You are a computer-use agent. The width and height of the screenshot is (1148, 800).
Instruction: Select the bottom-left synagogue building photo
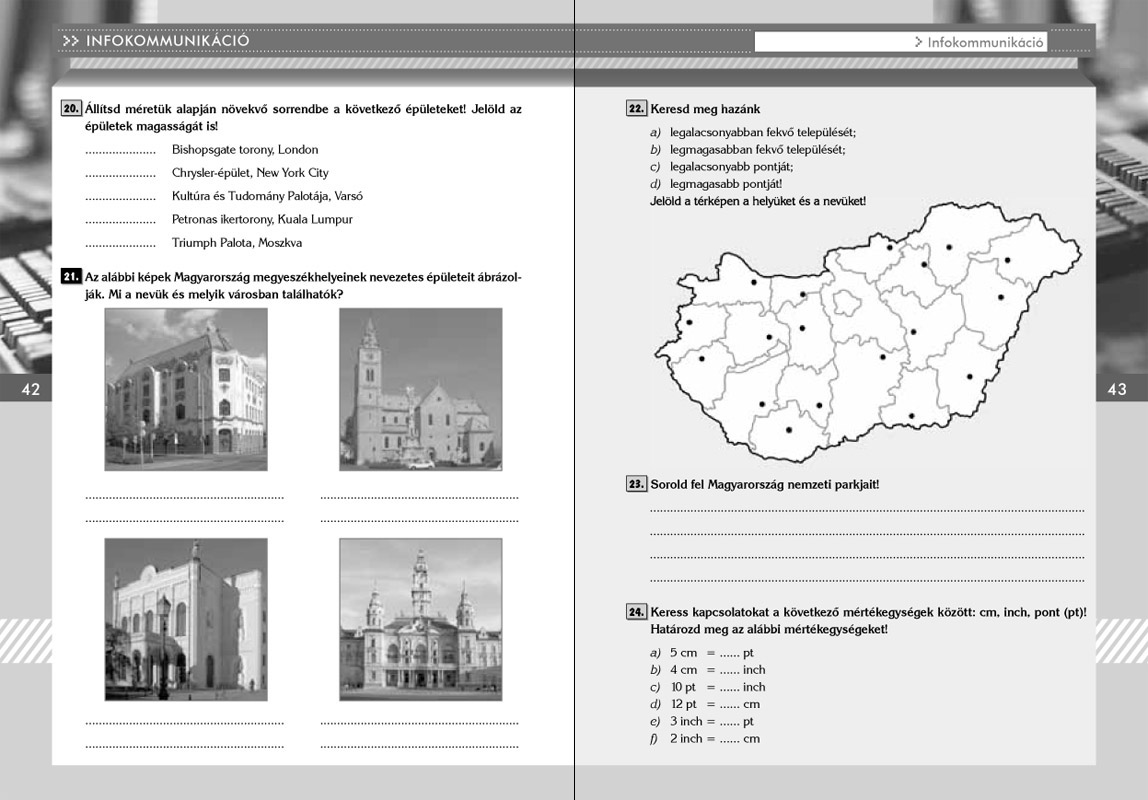(x=186, y=619)
